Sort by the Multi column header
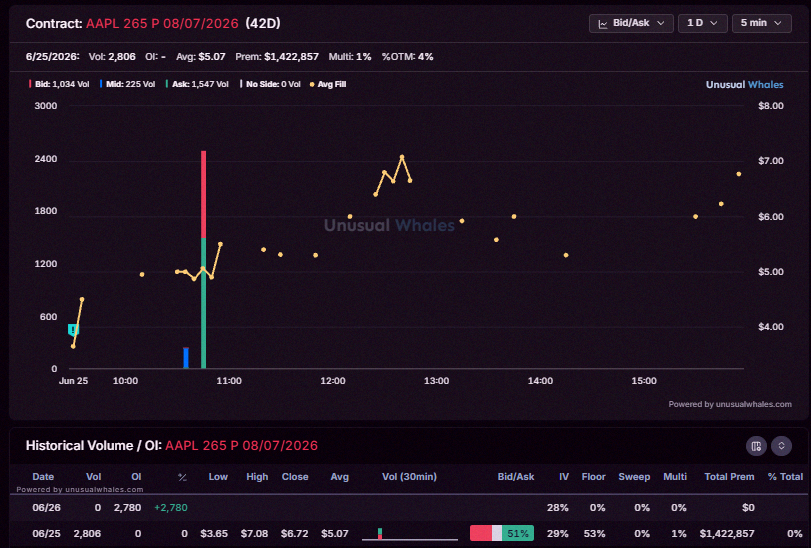This screenshot has width=811, height=548. [x=675, y=477]
